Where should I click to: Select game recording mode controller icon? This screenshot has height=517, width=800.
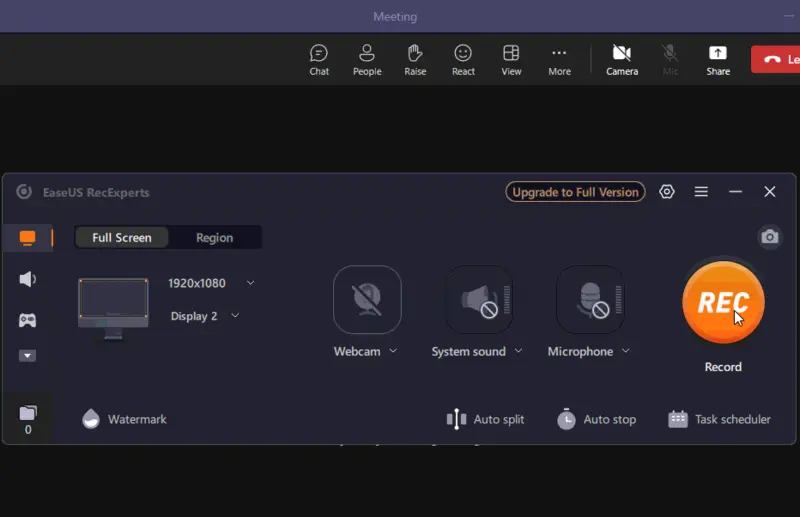click(28, 320)
